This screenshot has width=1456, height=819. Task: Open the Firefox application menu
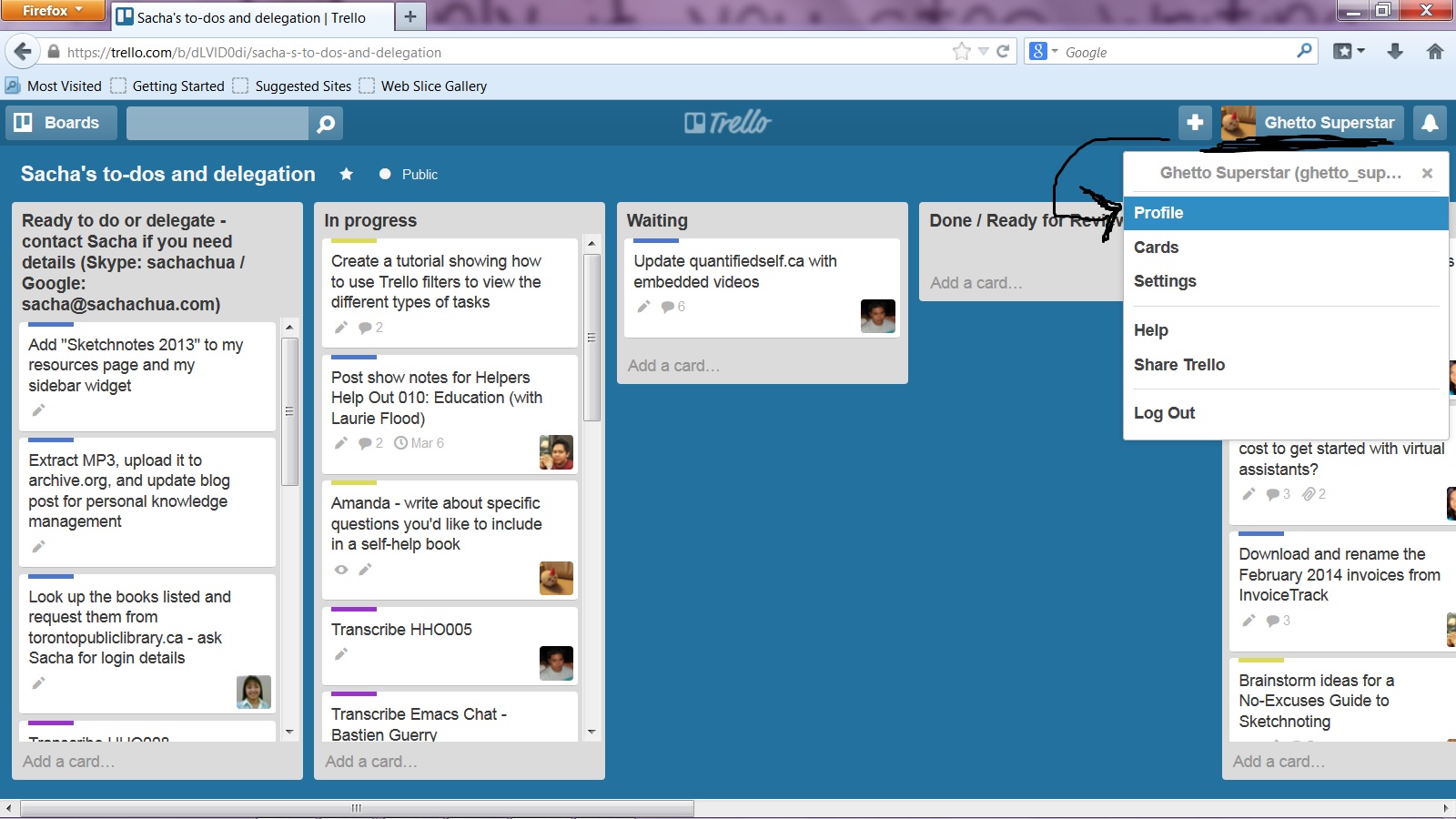click(51, 11)
